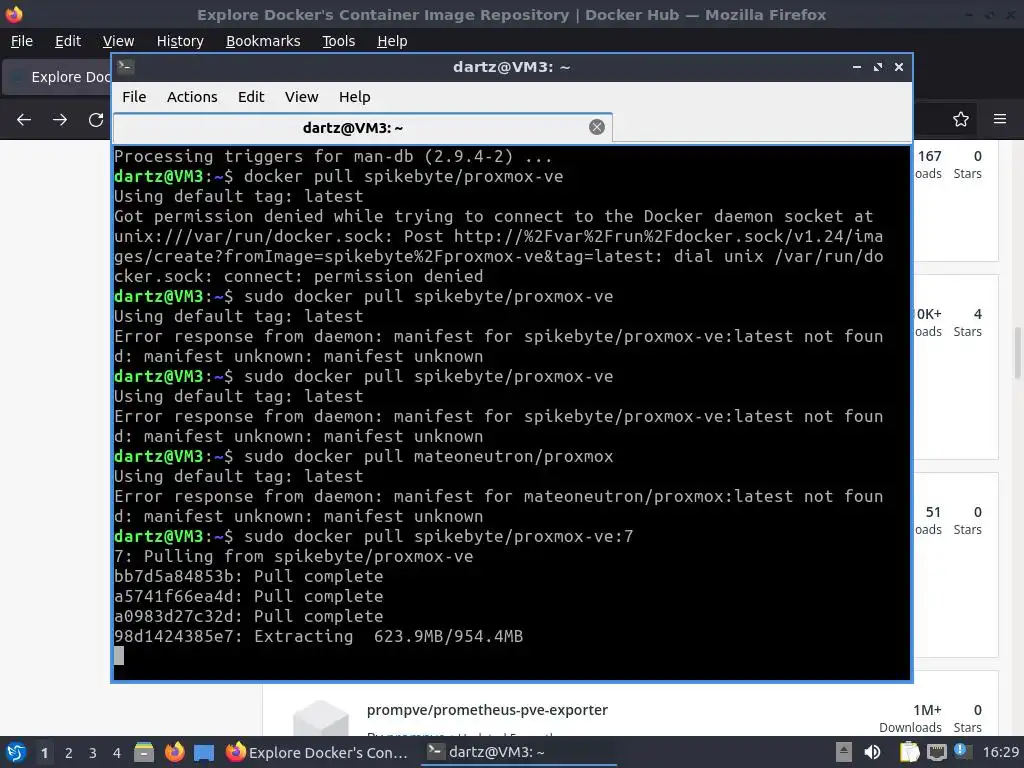Launch Firefox from the taskbar quick launcher

[174, 752]
